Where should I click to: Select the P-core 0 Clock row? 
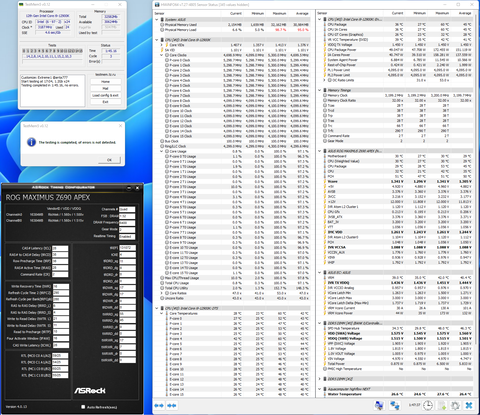237,60
